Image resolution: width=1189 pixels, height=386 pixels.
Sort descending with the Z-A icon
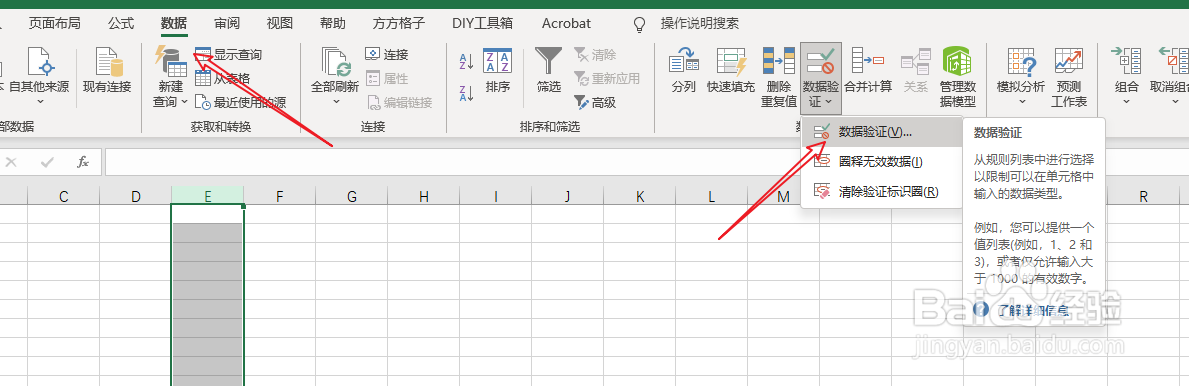(x=466, y=94)
